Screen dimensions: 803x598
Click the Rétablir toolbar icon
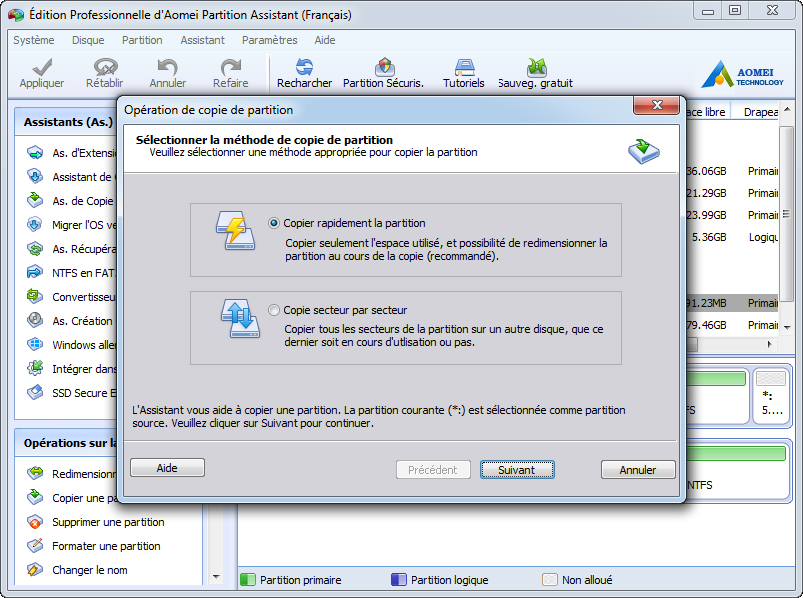[104, 65]
